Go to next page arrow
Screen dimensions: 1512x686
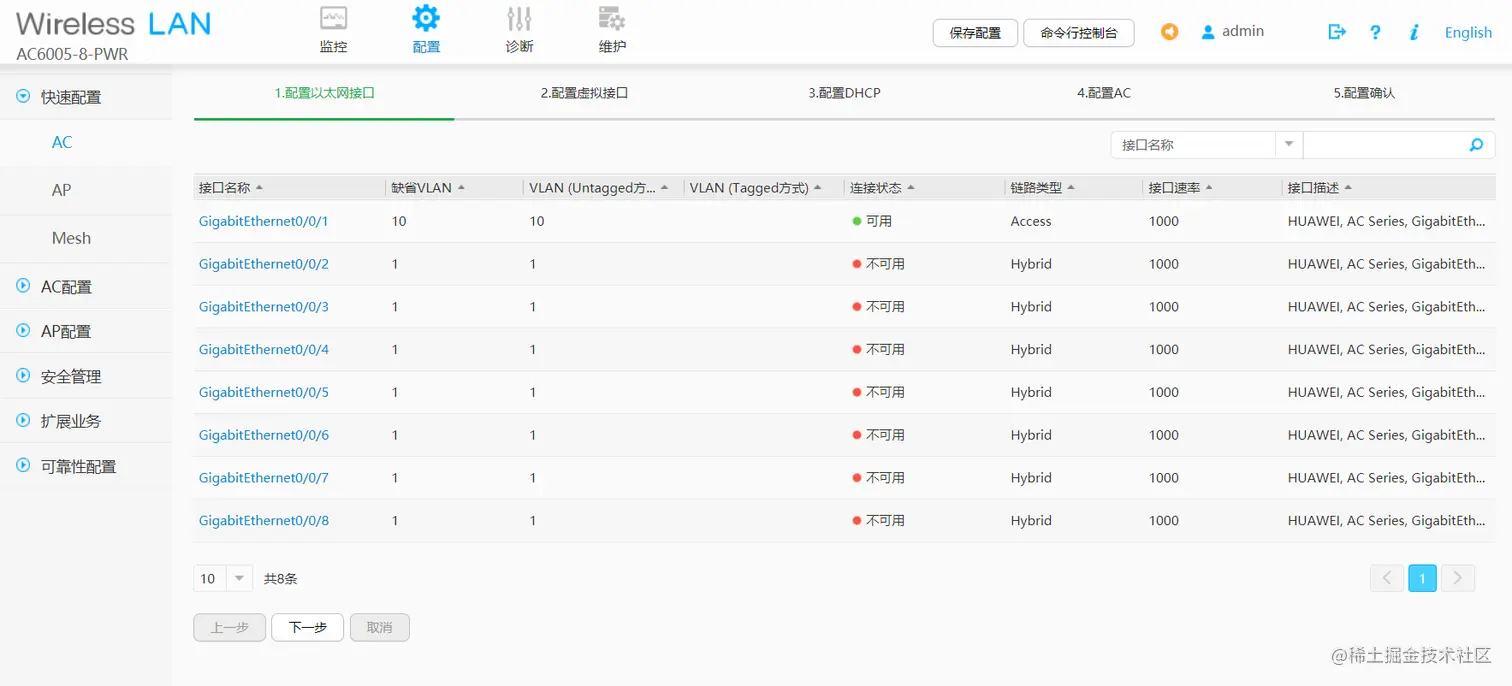tap(1458, 578)
